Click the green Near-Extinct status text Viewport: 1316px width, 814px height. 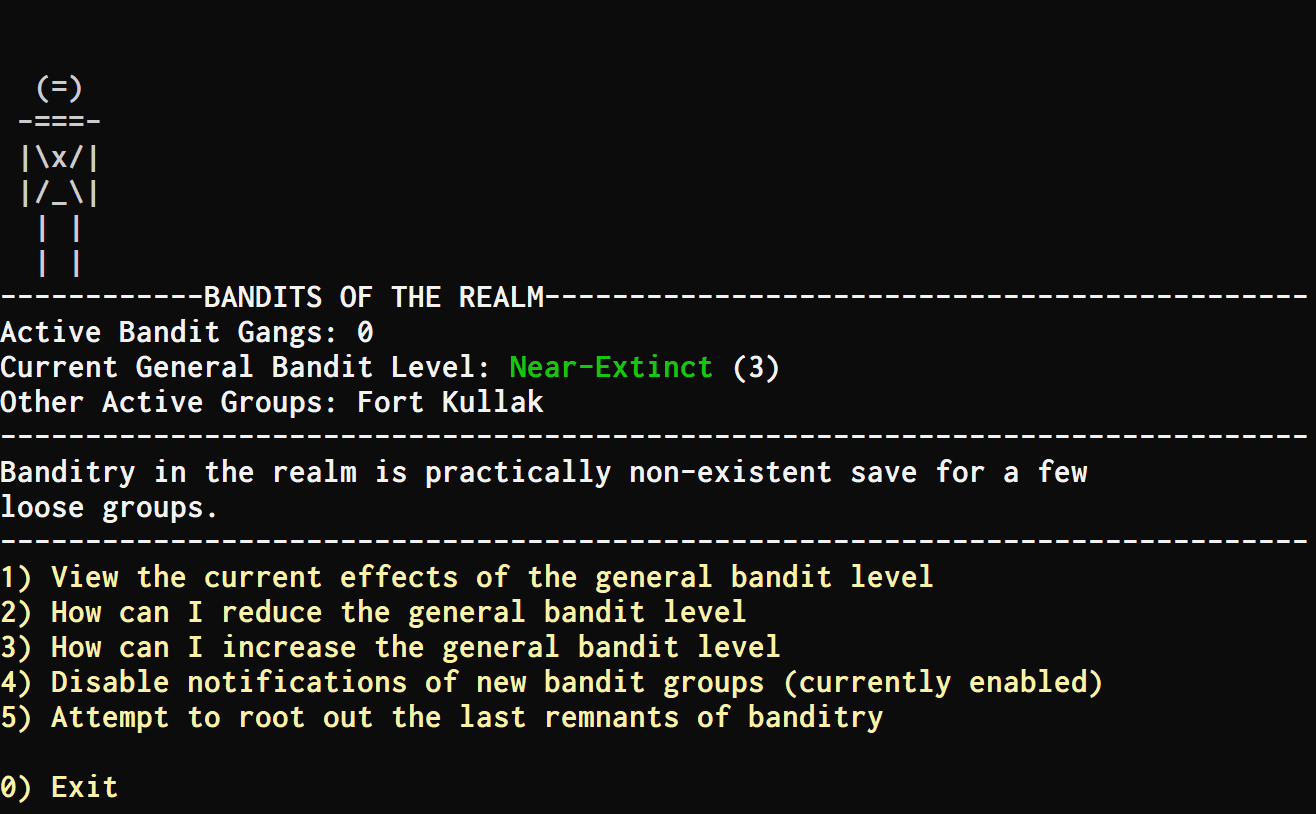pos(611,367)
